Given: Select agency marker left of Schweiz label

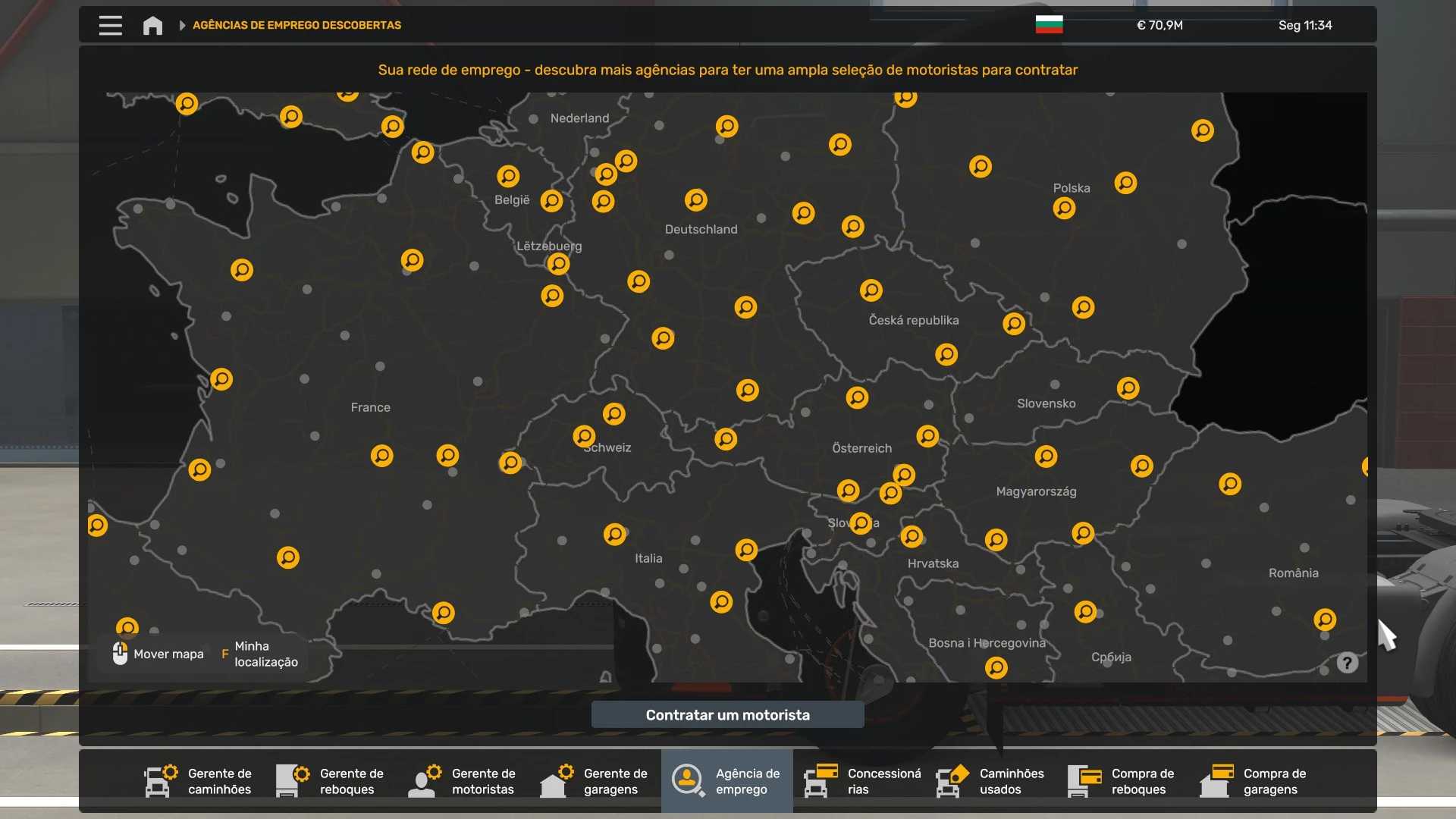Looking at the screenshot, I should (584, 436).
